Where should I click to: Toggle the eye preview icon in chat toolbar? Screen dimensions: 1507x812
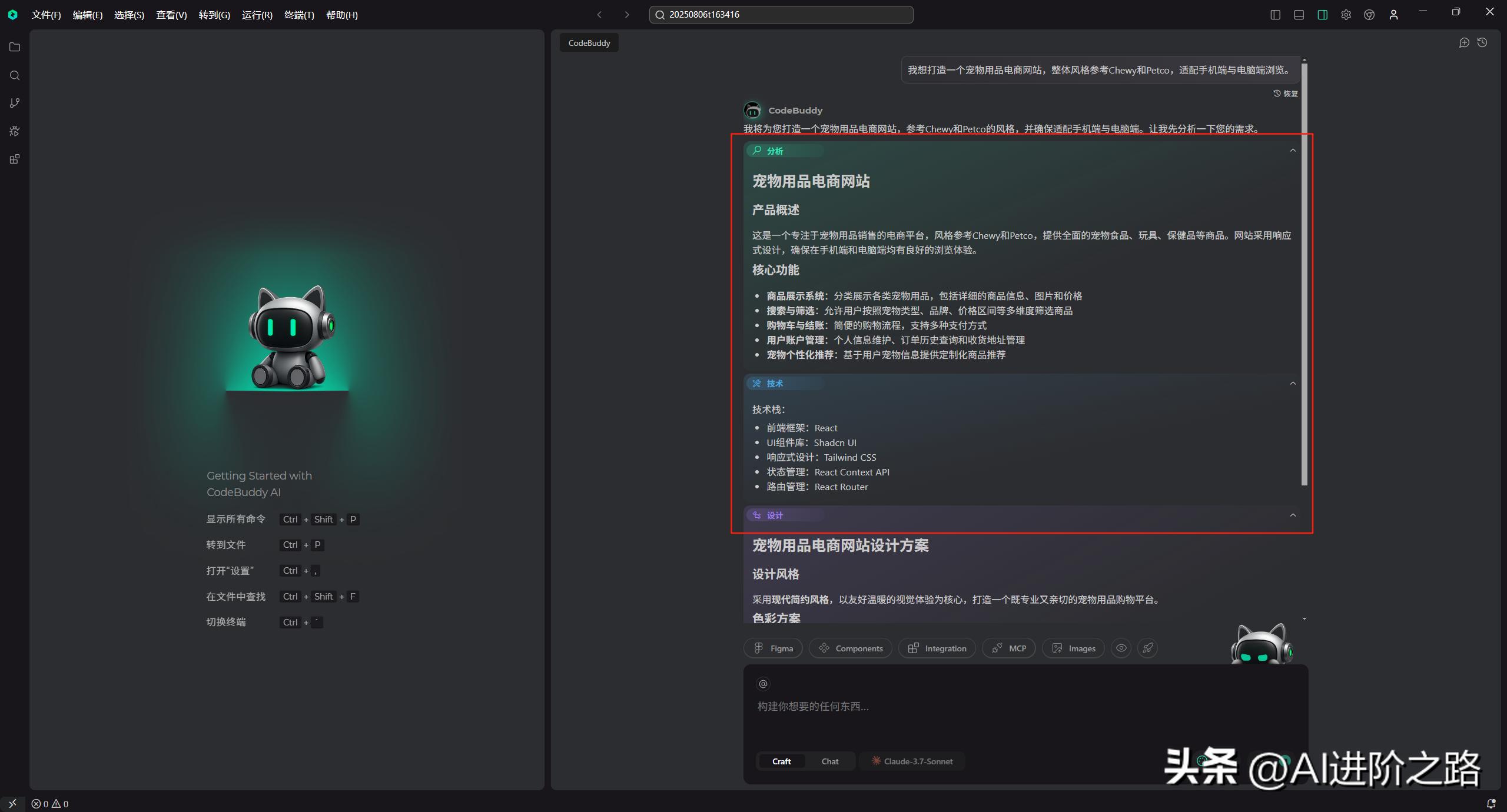pos(1120,648)
